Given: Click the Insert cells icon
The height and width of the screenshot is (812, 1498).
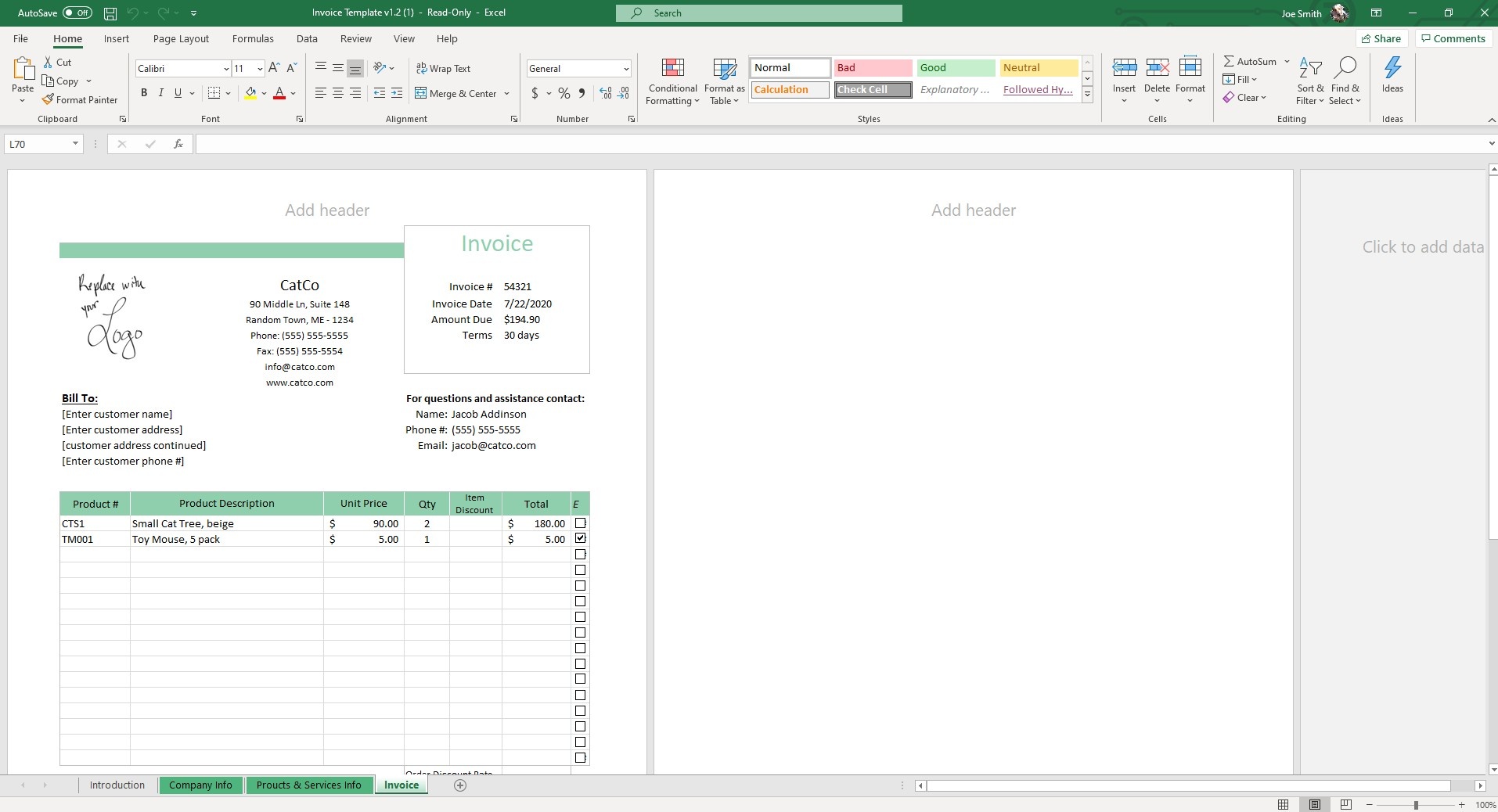Looking at the screenshot, I should [x=1125, y=68].
